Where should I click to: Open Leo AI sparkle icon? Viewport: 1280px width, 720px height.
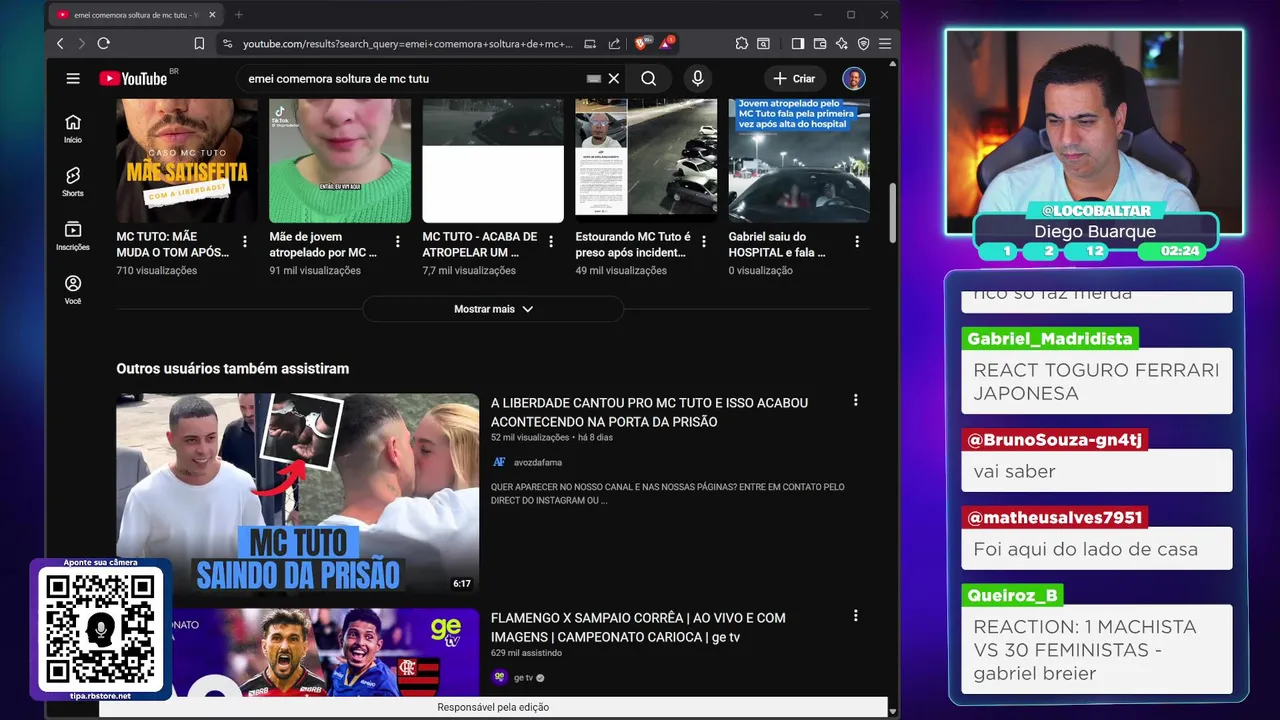pos(842,44)
